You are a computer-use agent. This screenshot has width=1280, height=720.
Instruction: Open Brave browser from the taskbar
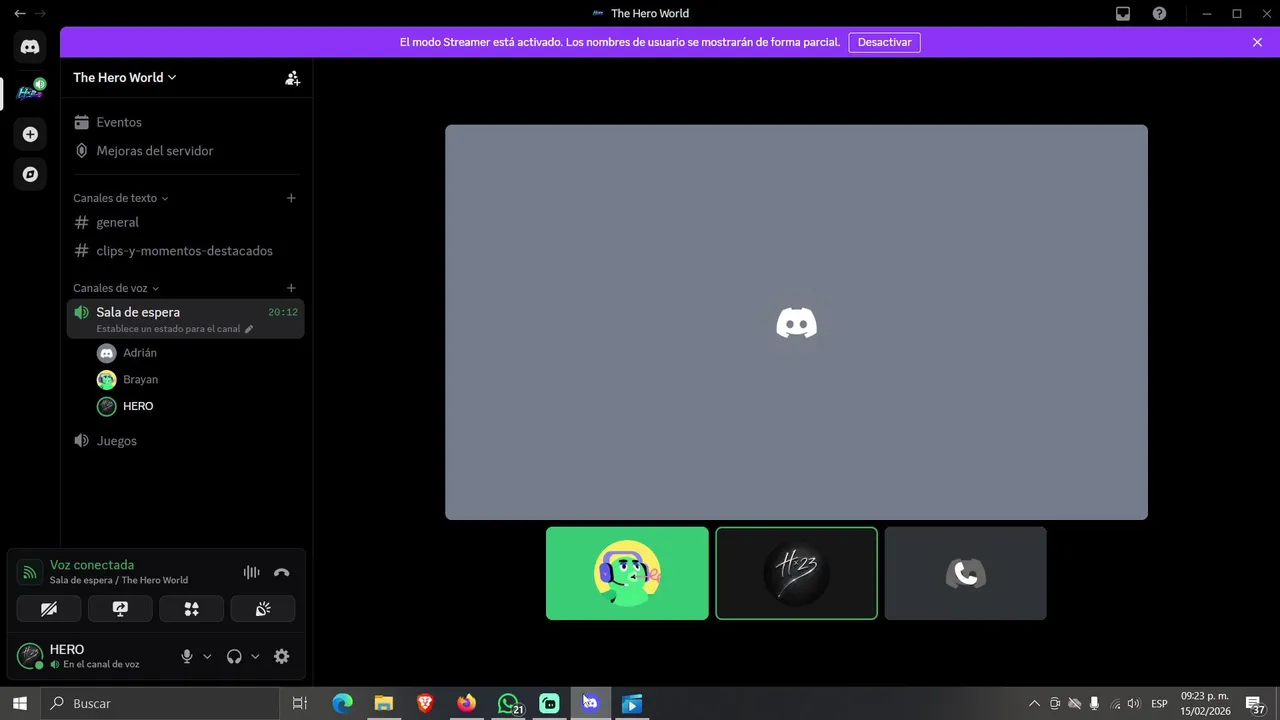click(425, 703)
